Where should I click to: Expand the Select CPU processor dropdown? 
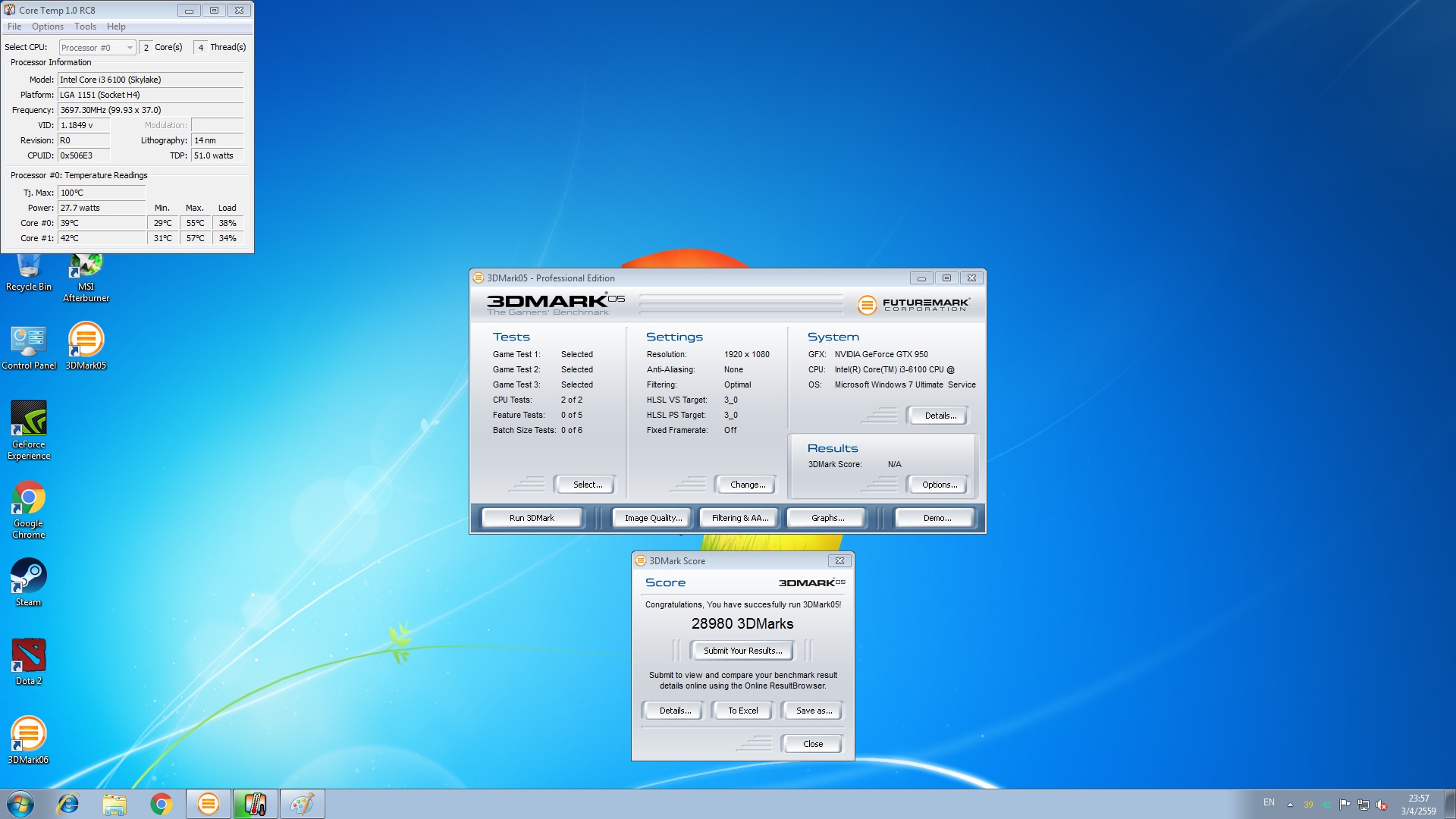point(130,48)
